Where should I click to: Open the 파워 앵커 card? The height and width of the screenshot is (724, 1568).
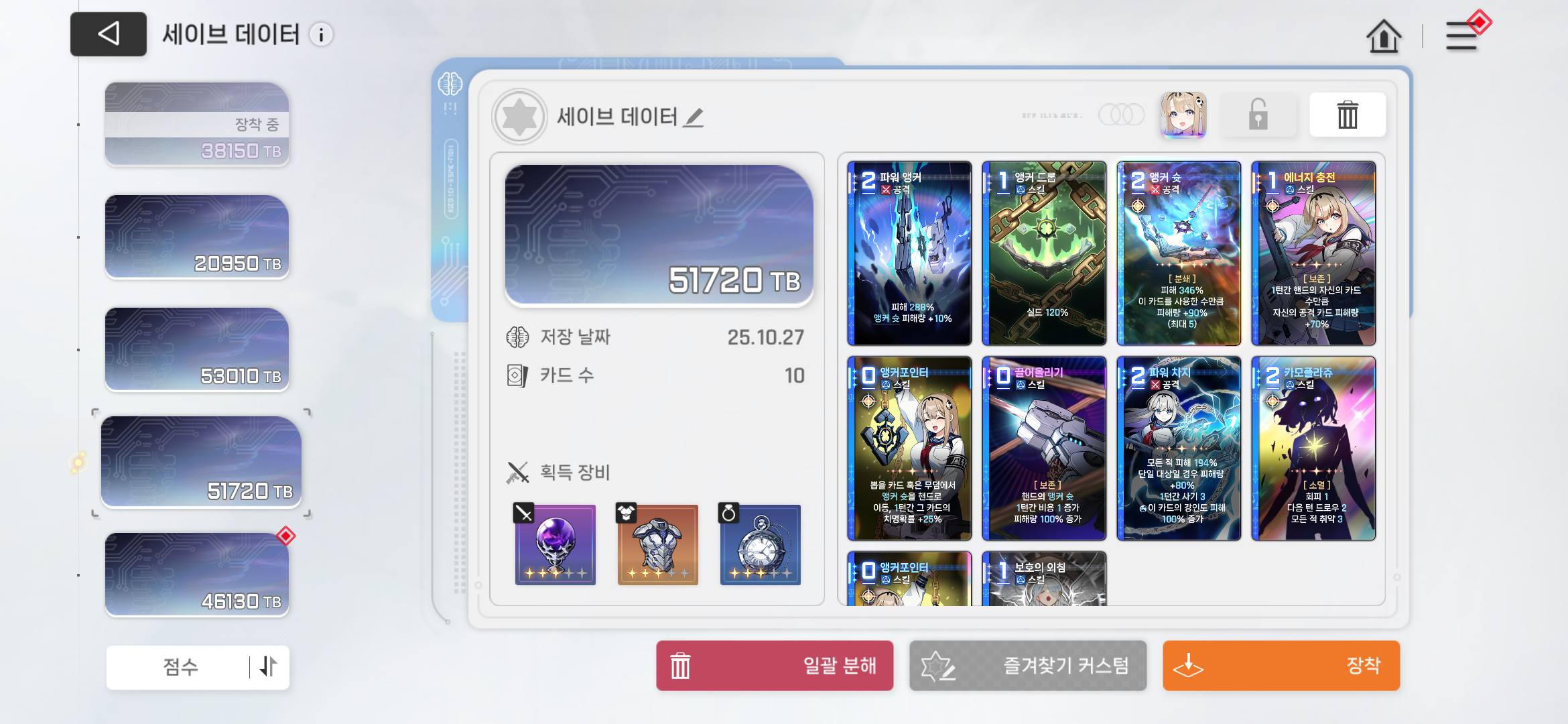[909, 253]
